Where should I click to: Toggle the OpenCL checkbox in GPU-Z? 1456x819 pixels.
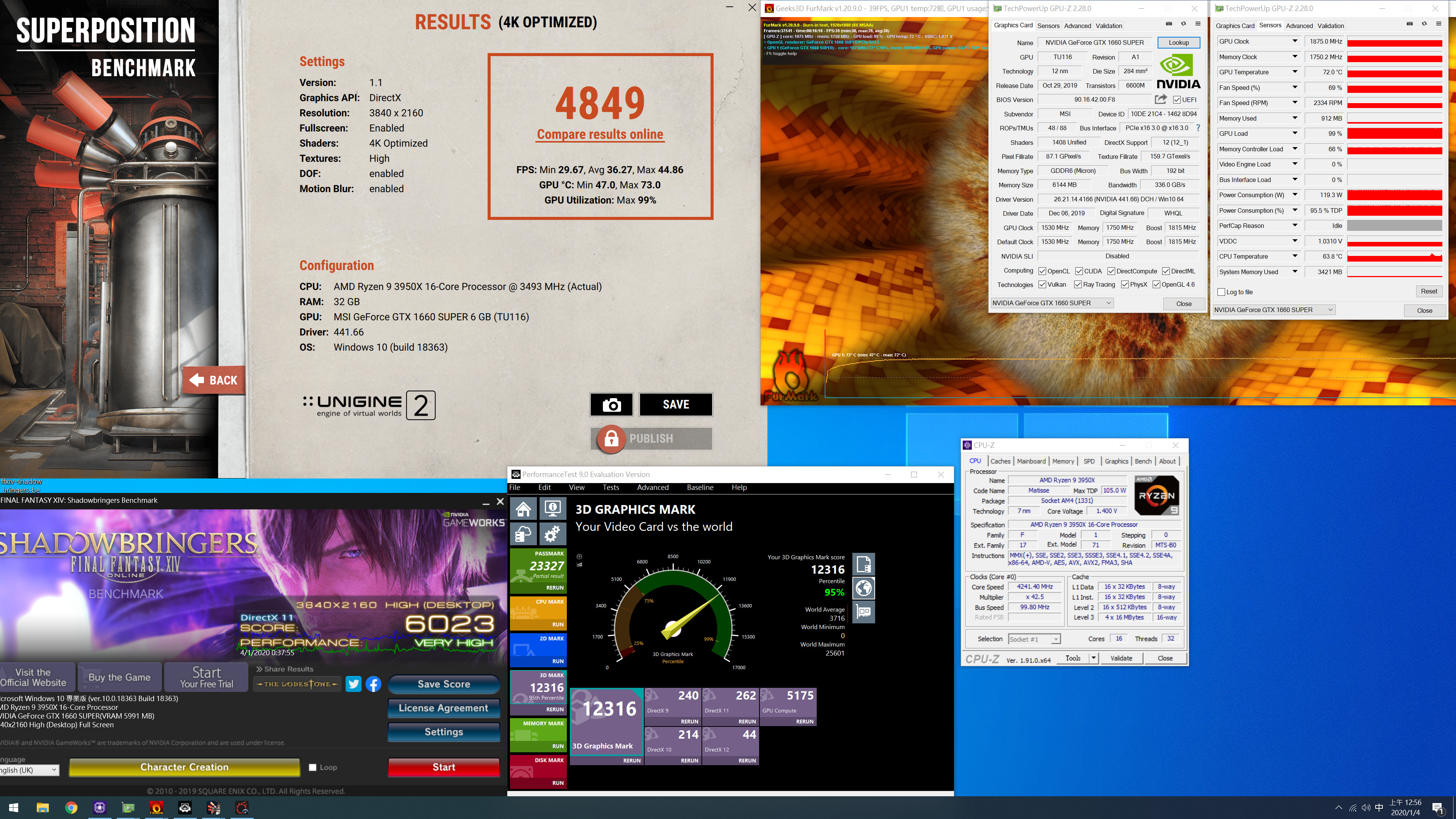(1042, 271)
